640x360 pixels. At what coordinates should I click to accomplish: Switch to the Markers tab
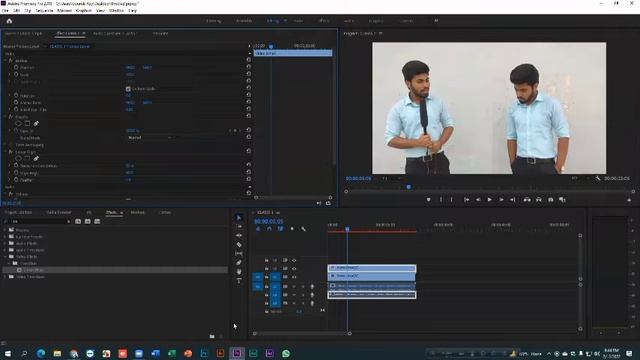point(138,212)
